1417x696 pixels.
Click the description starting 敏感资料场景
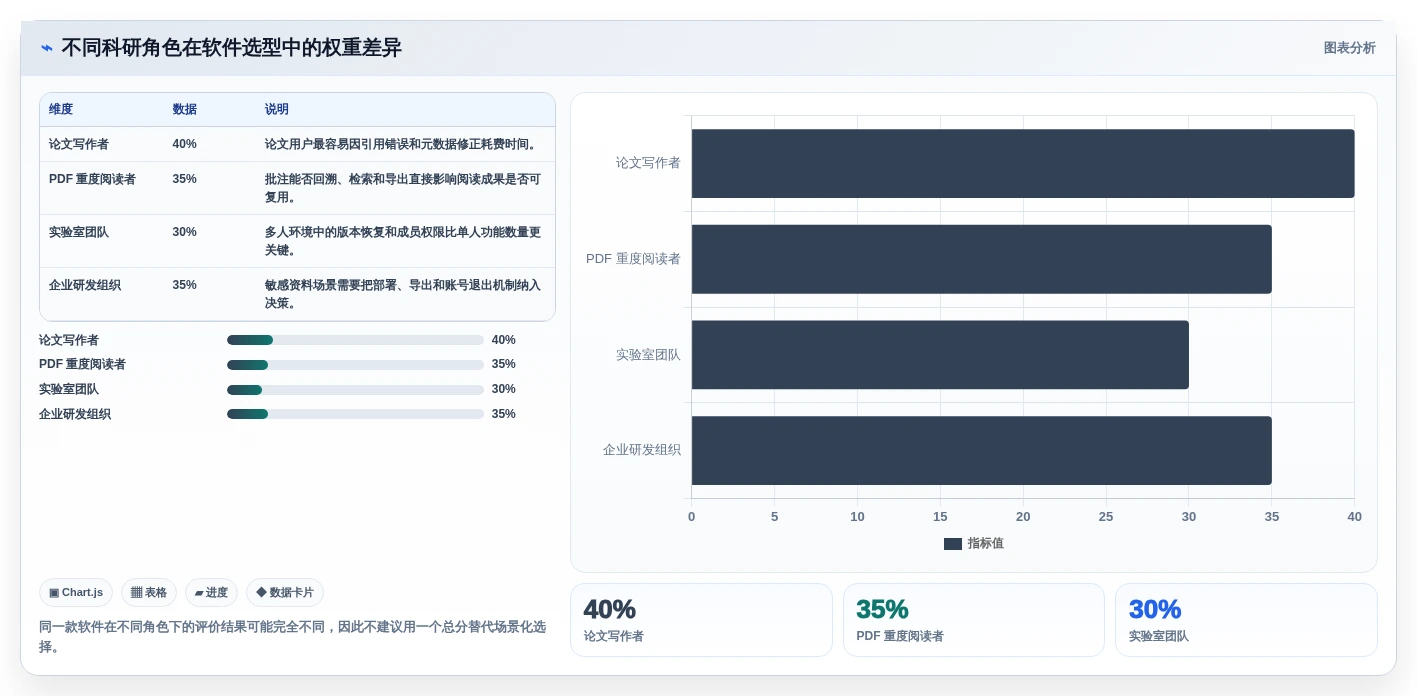[403, 294]
